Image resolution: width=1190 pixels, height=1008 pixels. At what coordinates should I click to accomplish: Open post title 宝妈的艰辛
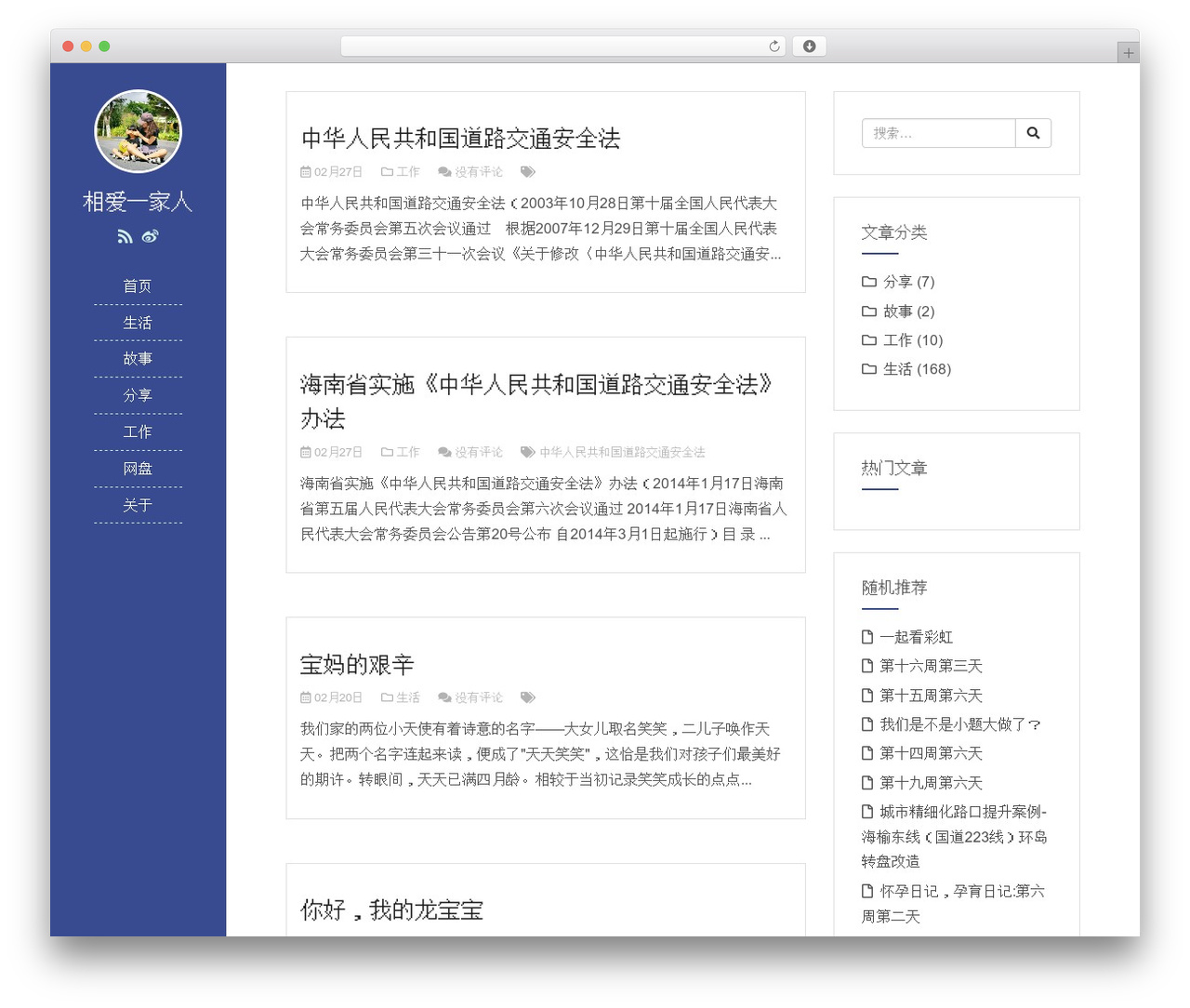357,664
